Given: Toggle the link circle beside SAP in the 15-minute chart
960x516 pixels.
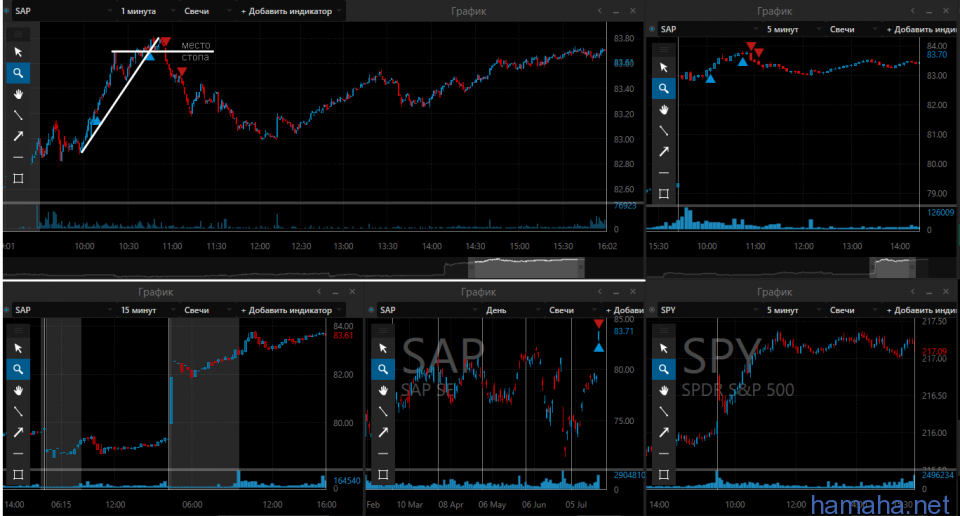Looking at the screenshot, I should (7, 310).
